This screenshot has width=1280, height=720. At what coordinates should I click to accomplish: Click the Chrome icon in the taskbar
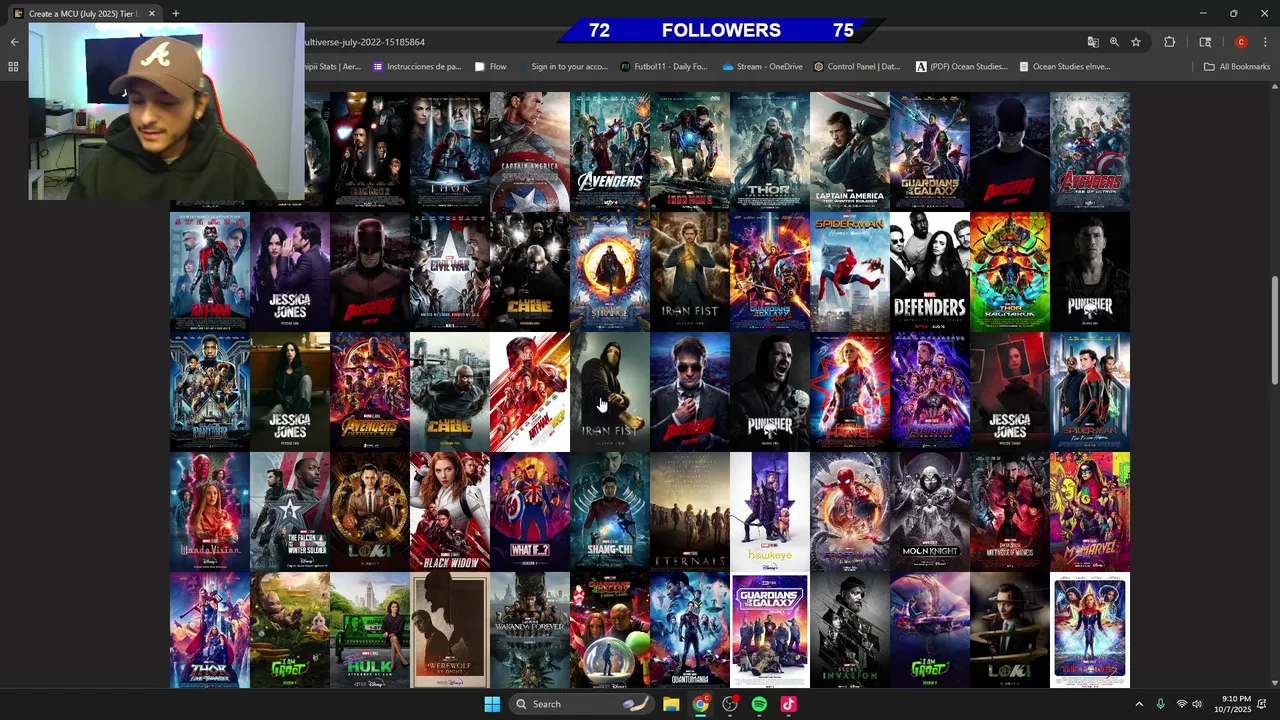(x=701, y=704)
